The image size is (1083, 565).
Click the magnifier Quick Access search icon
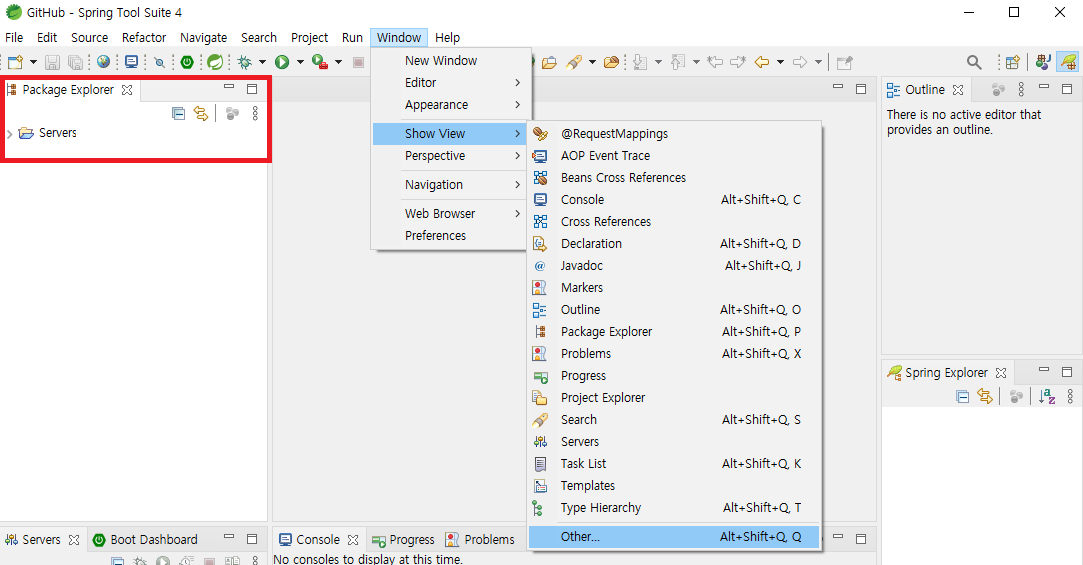click(974, 62)
